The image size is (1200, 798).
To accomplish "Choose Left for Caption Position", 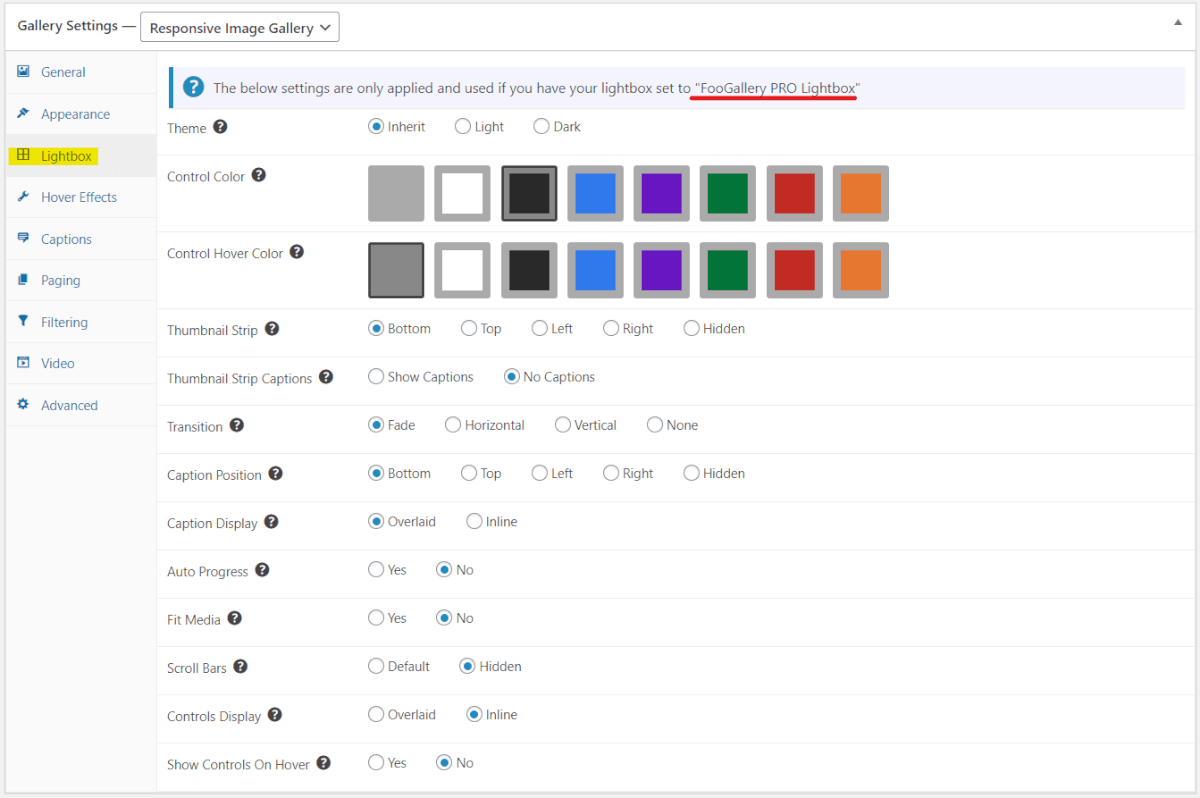I will click(x=540, y=473).
